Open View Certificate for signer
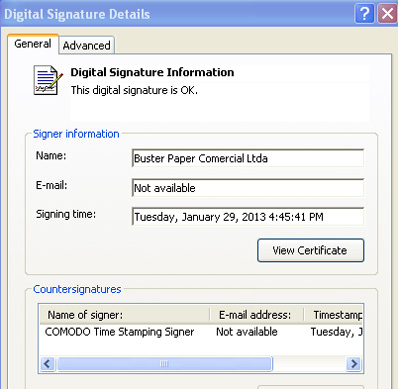Viewport: 398px width, 389px height. coord(310,250)
